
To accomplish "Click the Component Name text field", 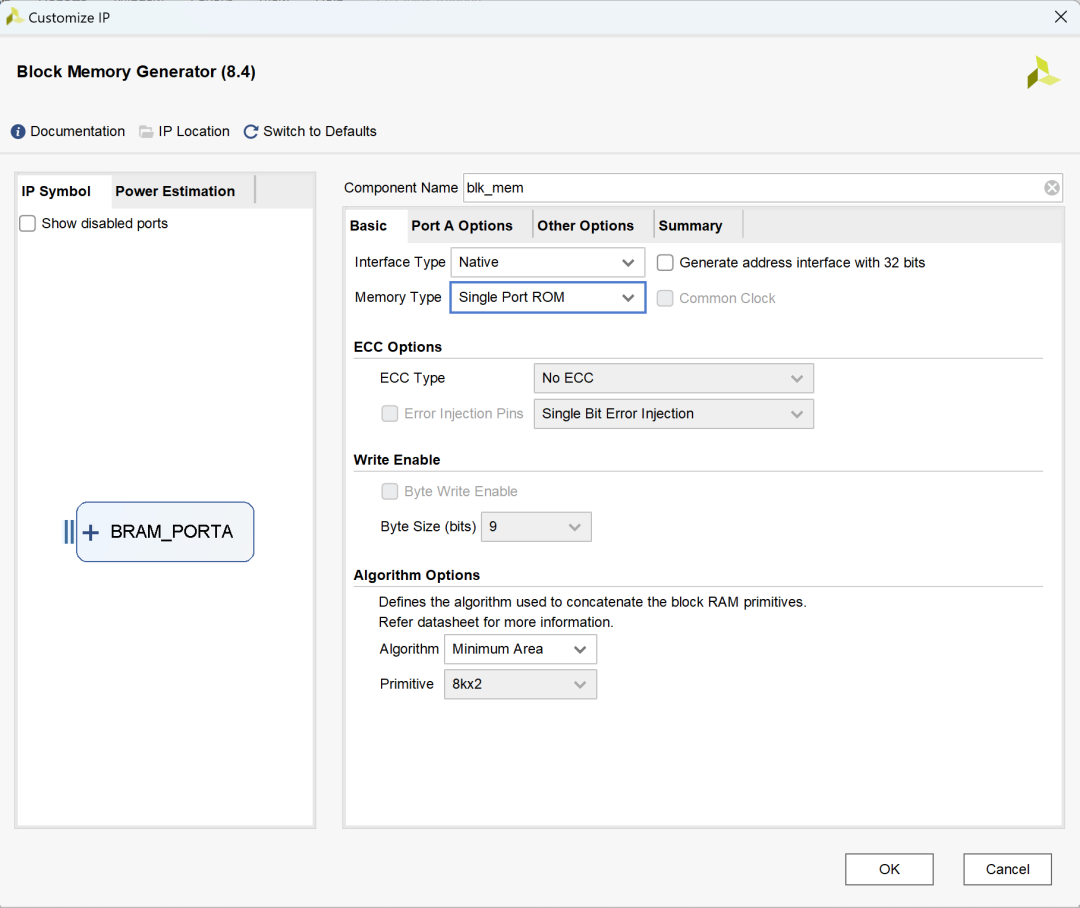I will [750, 188].
